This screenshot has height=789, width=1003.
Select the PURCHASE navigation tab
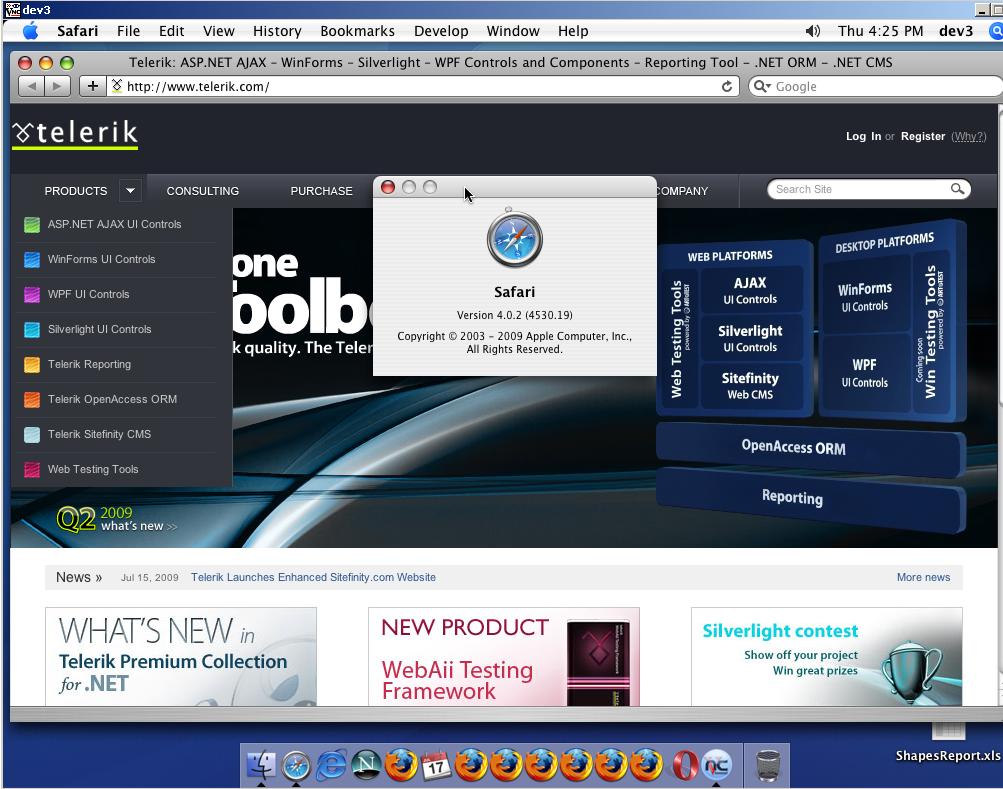[321, 191]
